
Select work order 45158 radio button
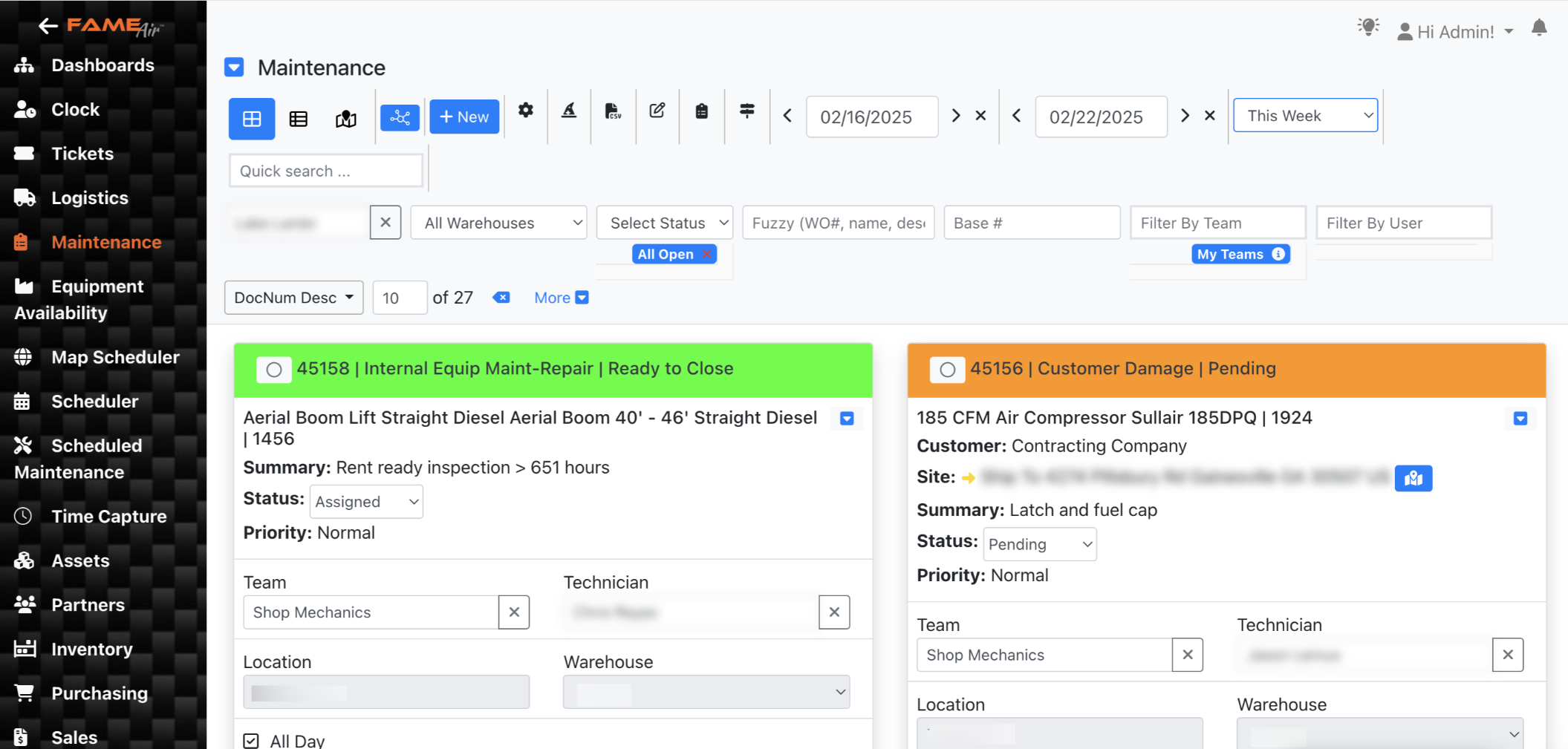pos(274,370)
